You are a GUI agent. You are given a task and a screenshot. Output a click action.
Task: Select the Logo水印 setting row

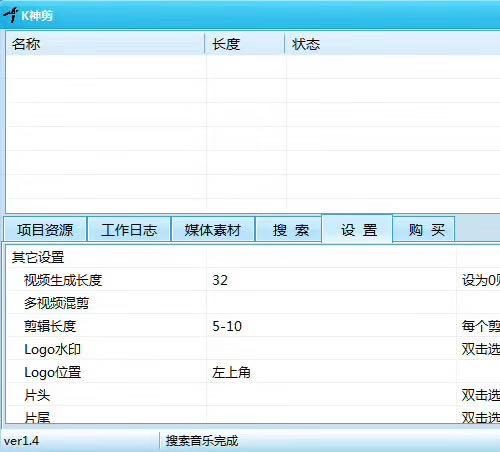point(253,349)
